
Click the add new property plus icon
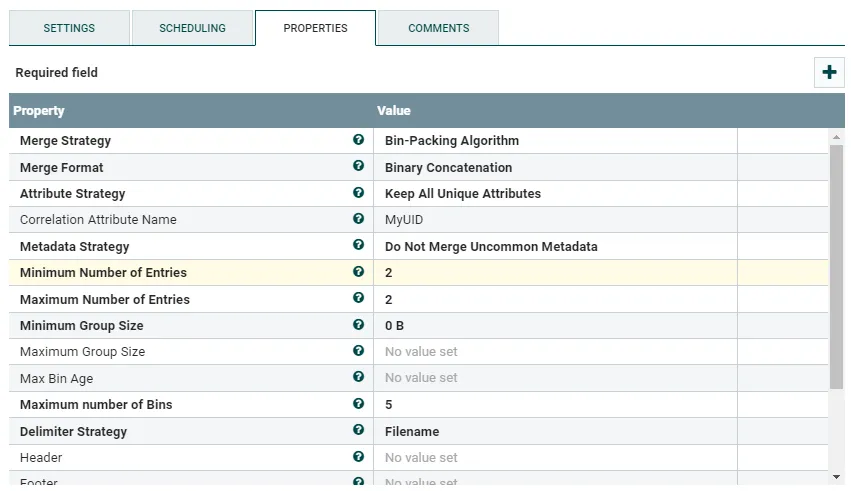(829, 72)
